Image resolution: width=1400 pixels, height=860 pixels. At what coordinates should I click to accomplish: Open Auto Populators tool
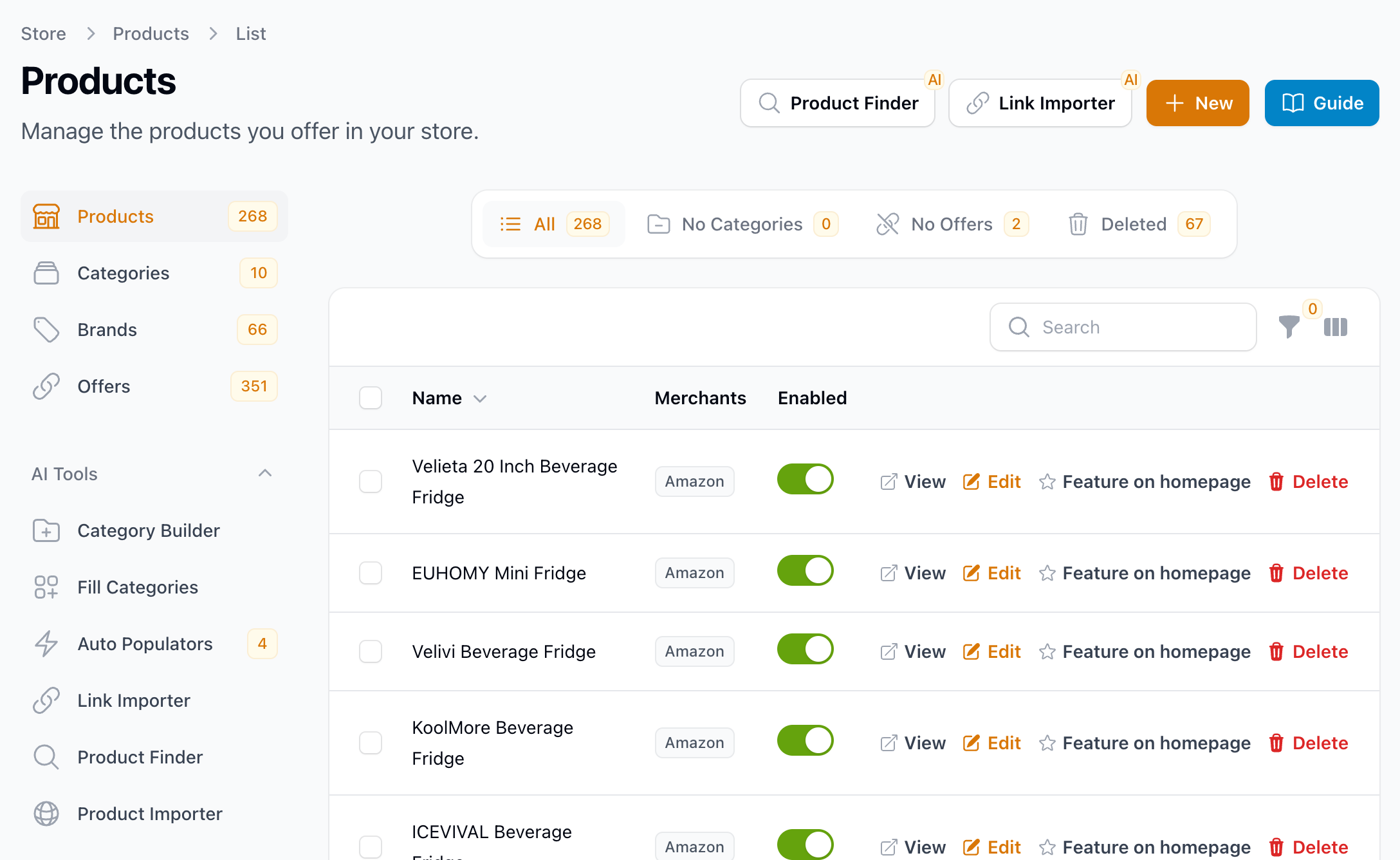[154, 644]
